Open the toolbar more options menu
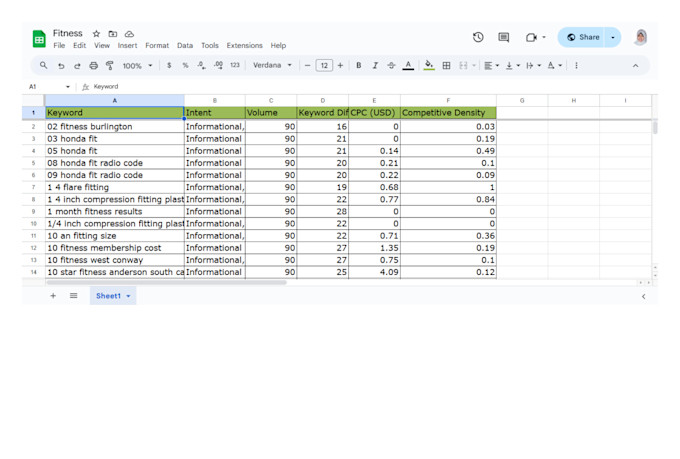The width and height of the screenshot is (680, 459). point(576,66)
